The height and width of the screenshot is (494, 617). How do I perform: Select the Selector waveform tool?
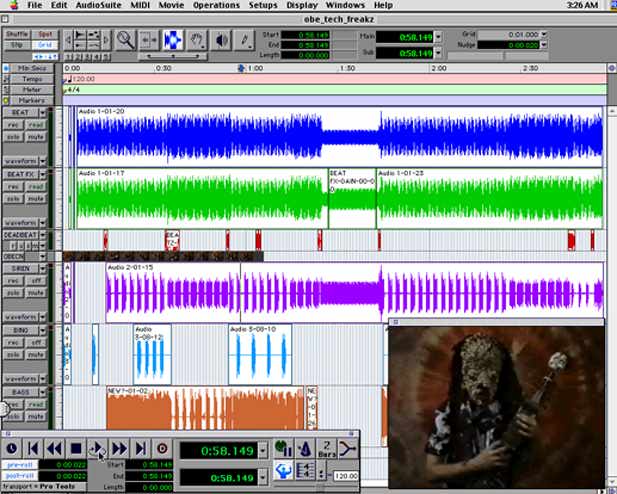click(x=172, y=40)
